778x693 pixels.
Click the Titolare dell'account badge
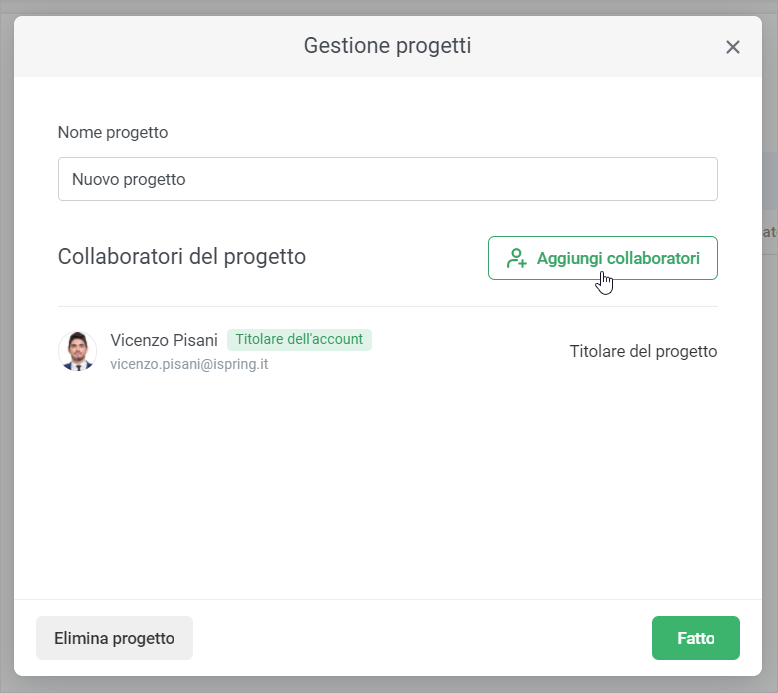click(x=299, y=340)
